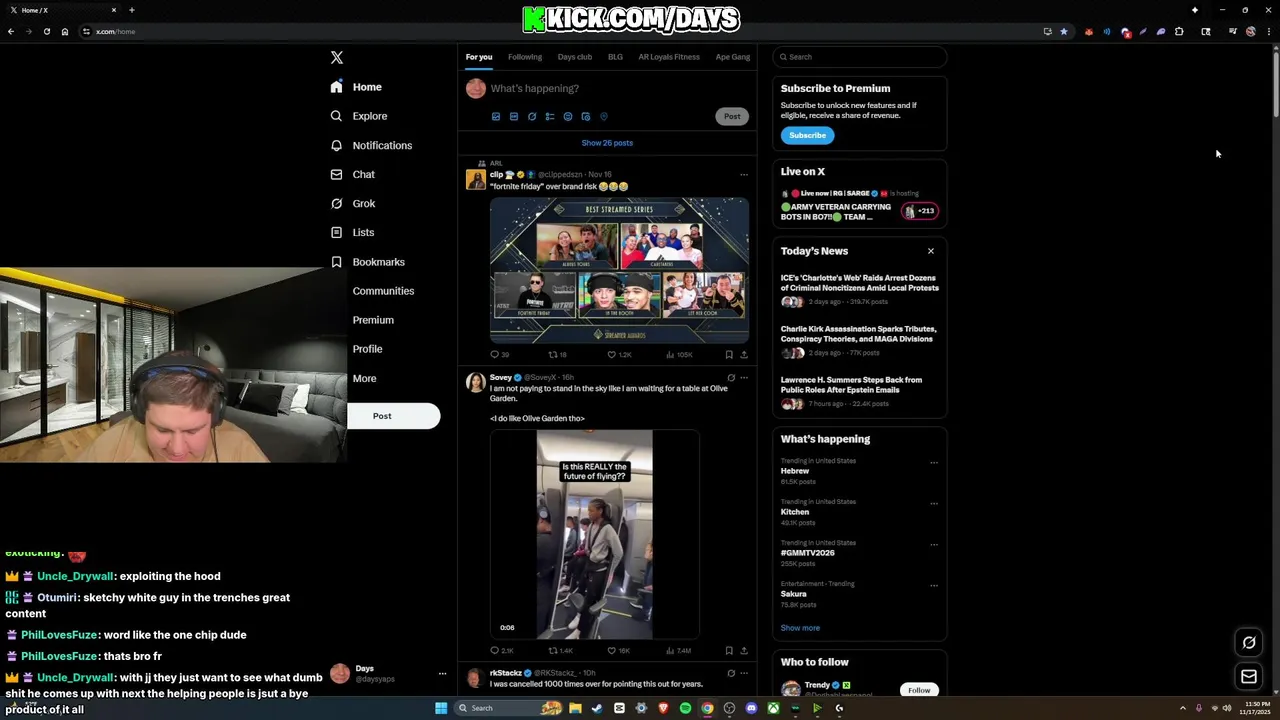Image resolution: width=1280 pixels, height=720 pixels.
Task: Follow Trendy in Who to follow
Action: click(x=919, y=690)
